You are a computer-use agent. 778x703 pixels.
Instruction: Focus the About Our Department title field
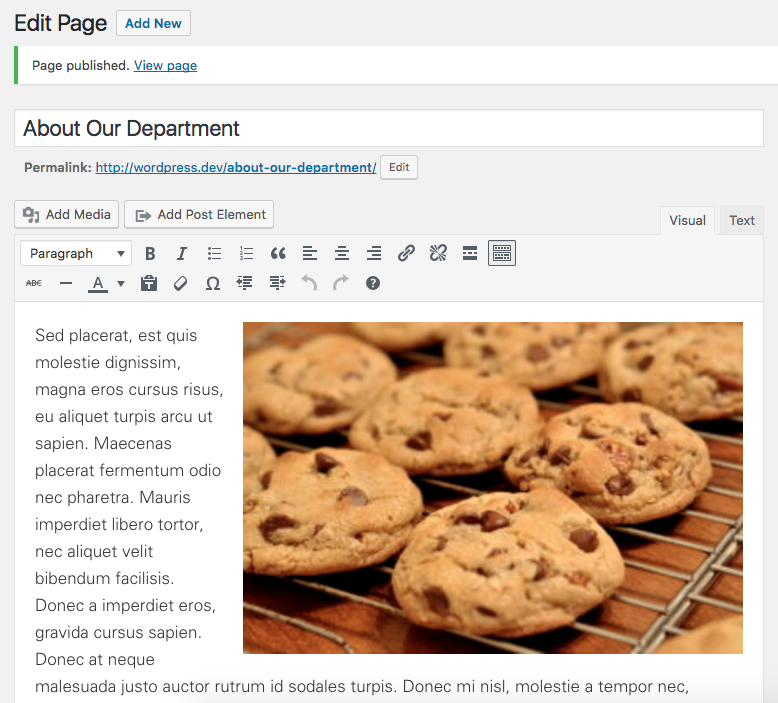(x=389, y=128)
